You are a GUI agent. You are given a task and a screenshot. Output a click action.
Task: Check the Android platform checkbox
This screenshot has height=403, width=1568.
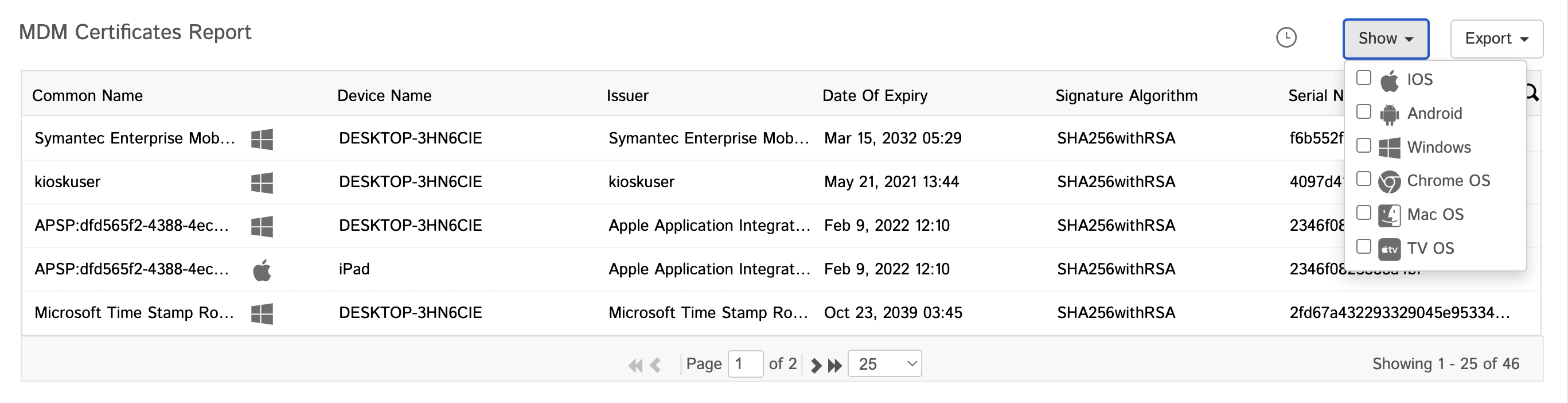coord(1364,112)
